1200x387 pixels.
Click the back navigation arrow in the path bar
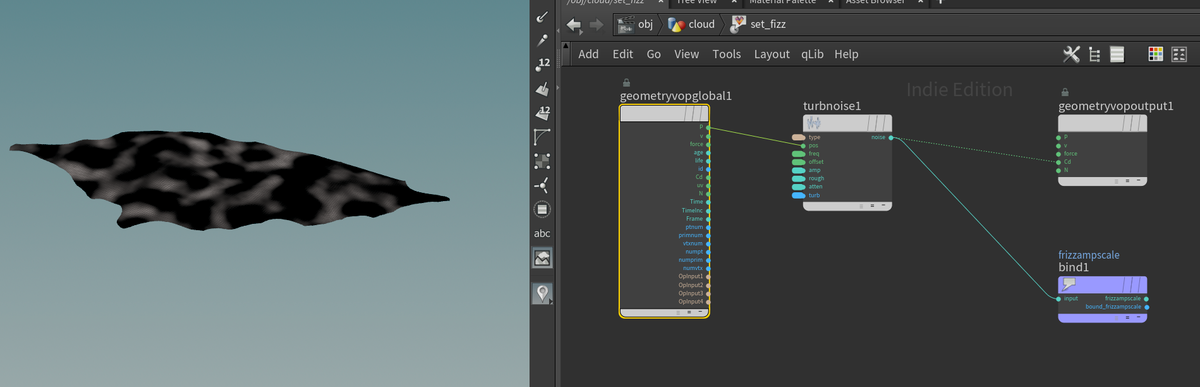pos(575,25)
